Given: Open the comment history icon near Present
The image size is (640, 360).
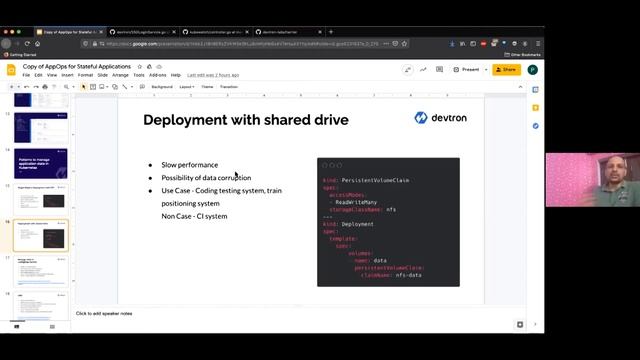Looking at the screenshot, I should 439,70.
